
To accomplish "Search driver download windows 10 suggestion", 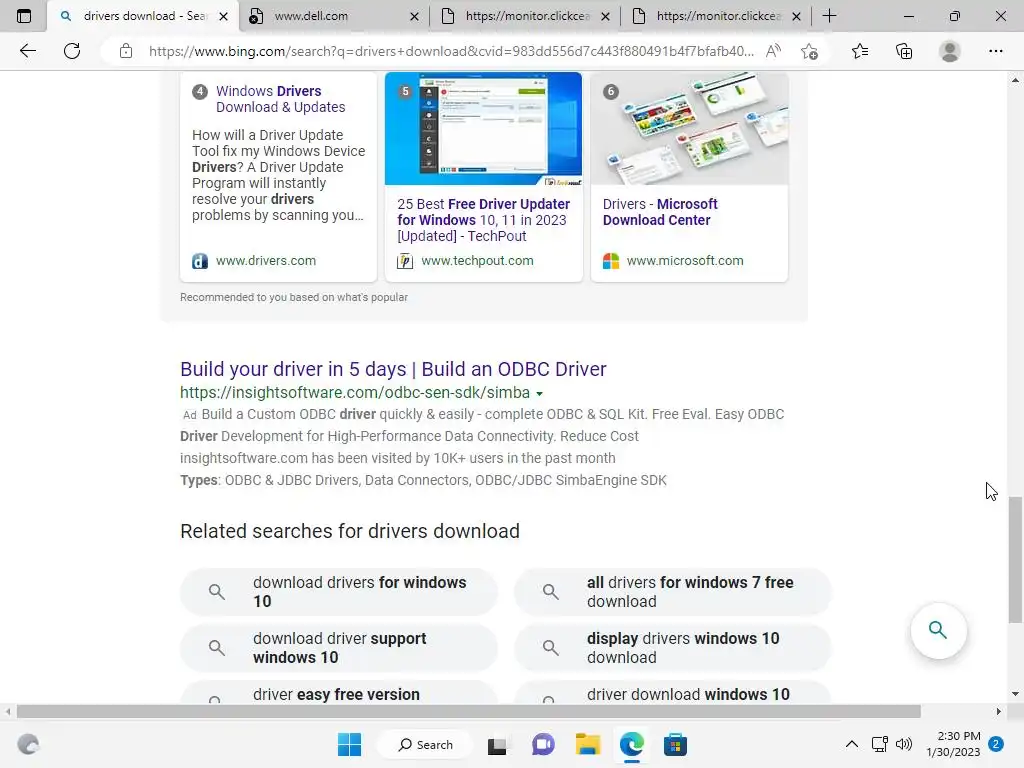I will 673,693.
